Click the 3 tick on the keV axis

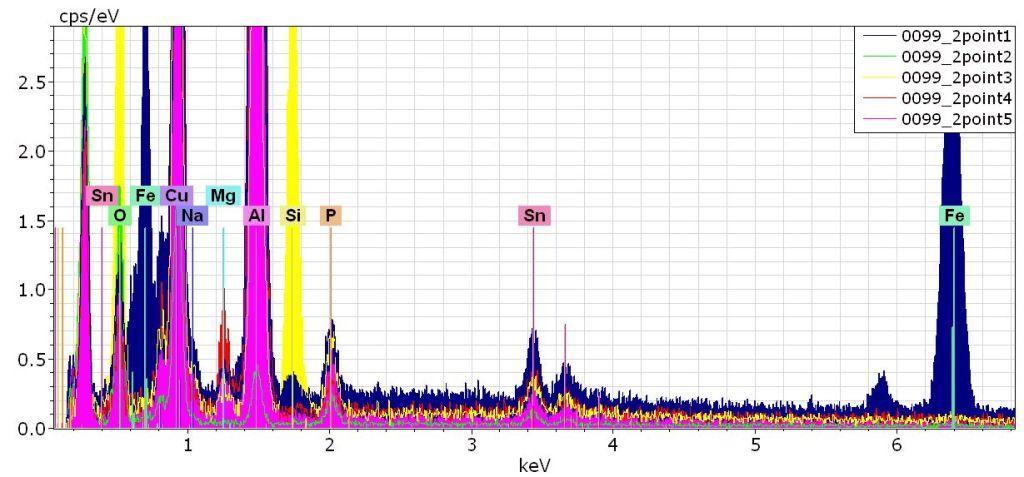pyautogui.click(x=471, y=446)
